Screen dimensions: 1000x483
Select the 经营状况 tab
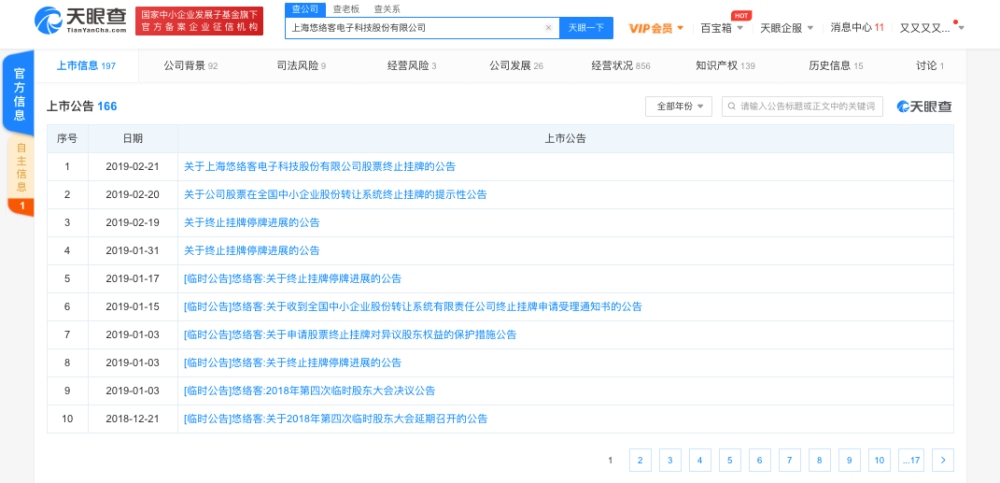click(x=621, y=66)
